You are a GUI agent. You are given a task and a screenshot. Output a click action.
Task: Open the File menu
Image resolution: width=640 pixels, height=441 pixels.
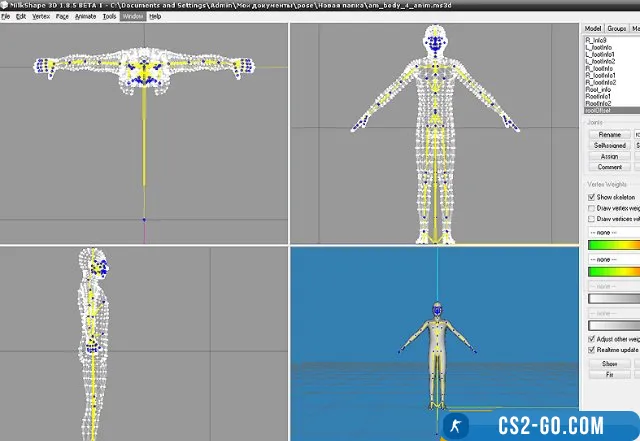6,17
